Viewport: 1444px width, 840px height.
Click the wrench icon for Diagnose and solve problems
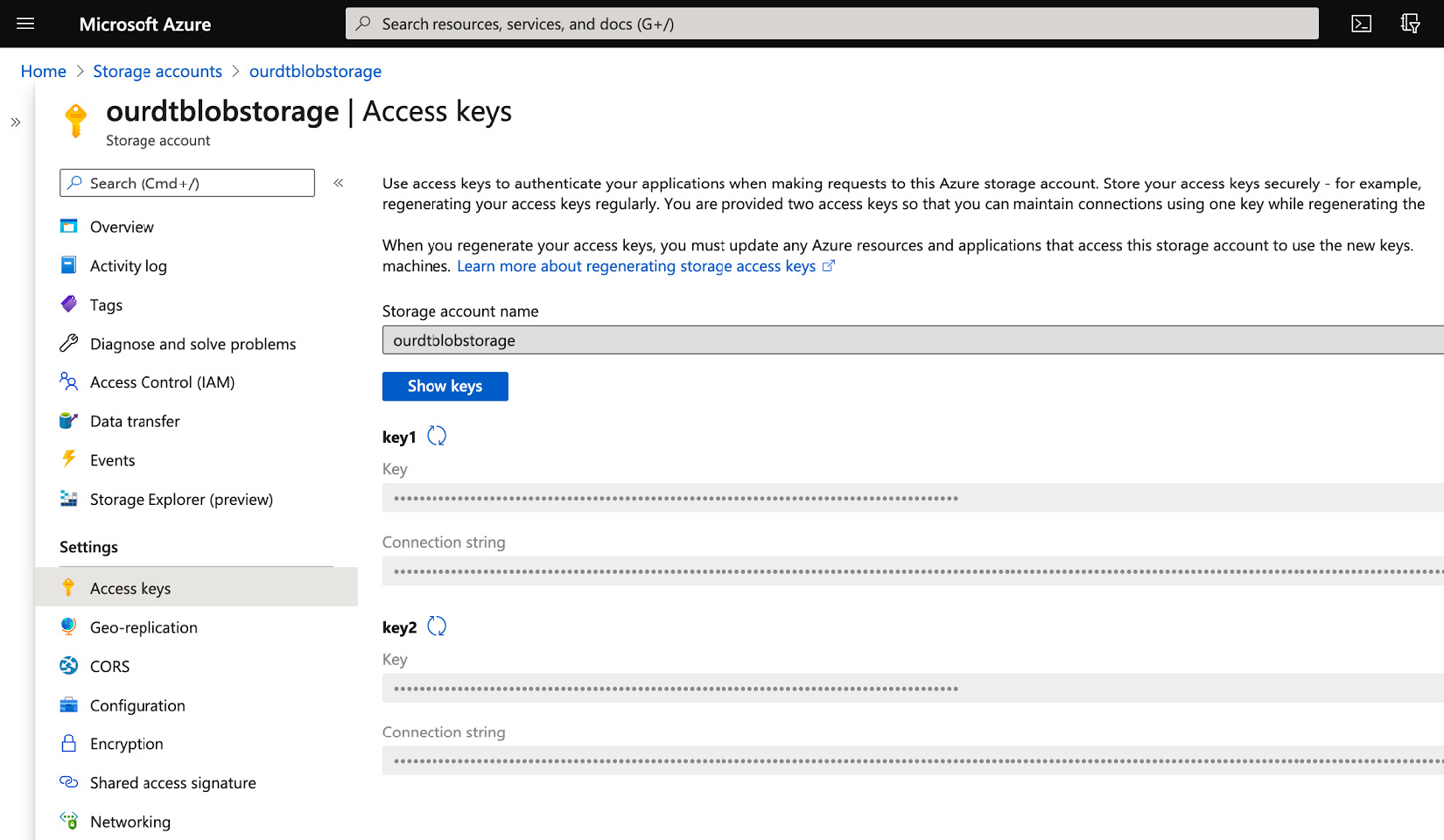(x=68, y=343)
